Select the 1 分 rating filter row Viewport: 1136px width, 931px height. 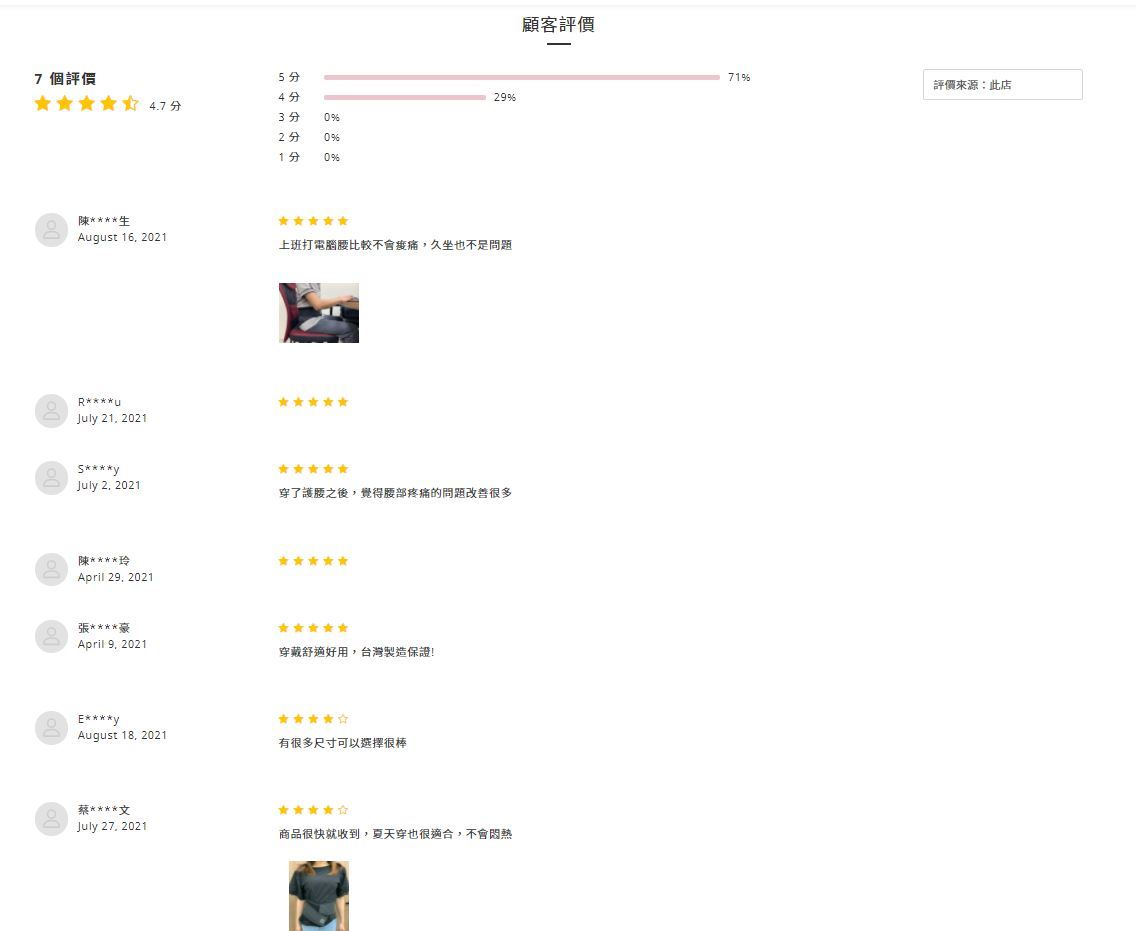pos(309,157)
